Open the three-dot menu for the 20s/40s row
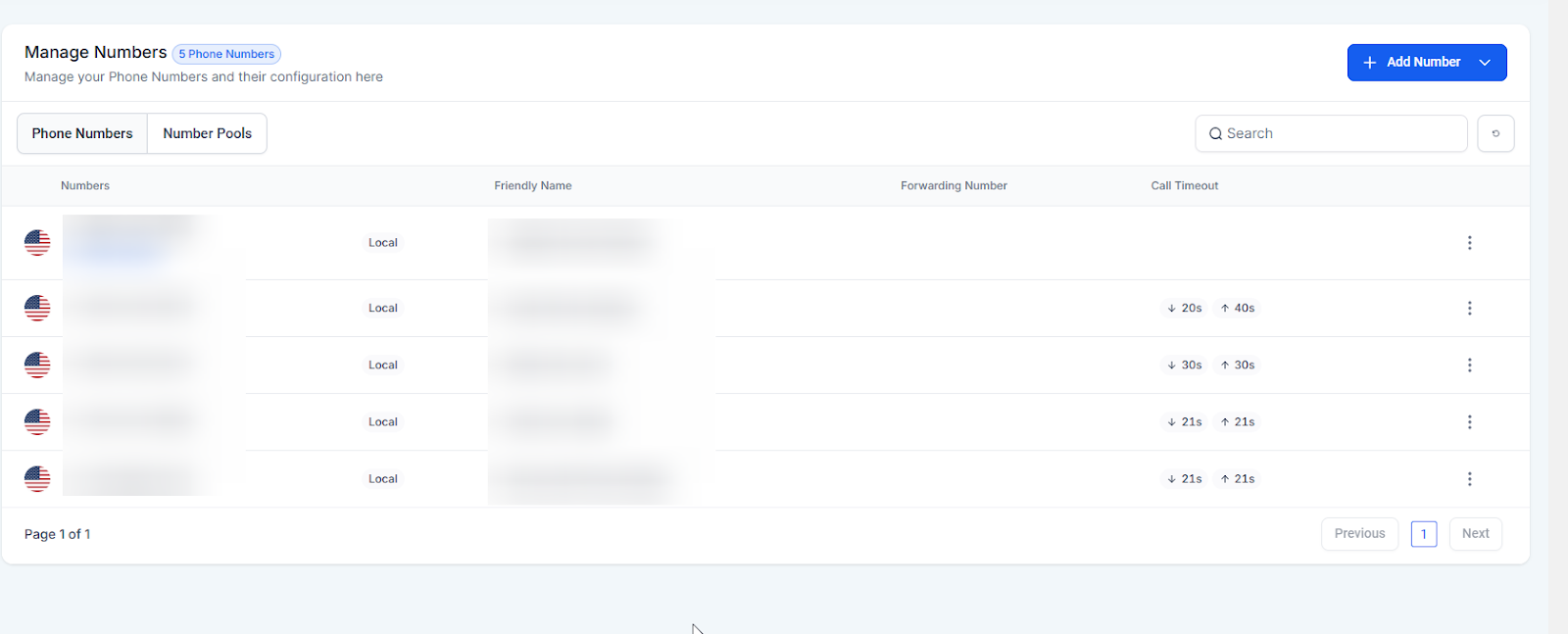 pos(1469,308)
